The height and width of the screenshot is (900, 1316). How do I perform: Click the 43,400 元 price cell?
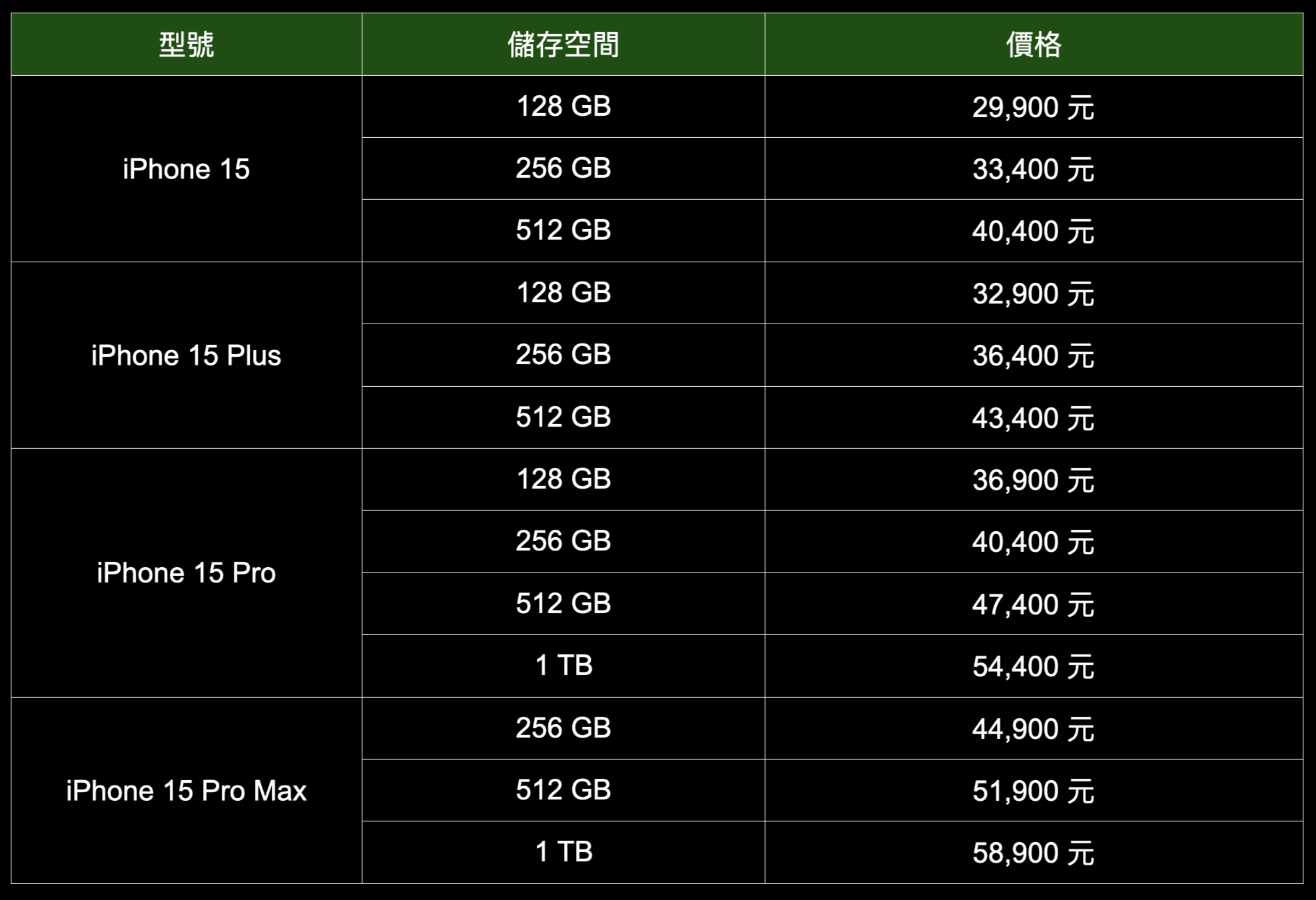point(1034,418)
